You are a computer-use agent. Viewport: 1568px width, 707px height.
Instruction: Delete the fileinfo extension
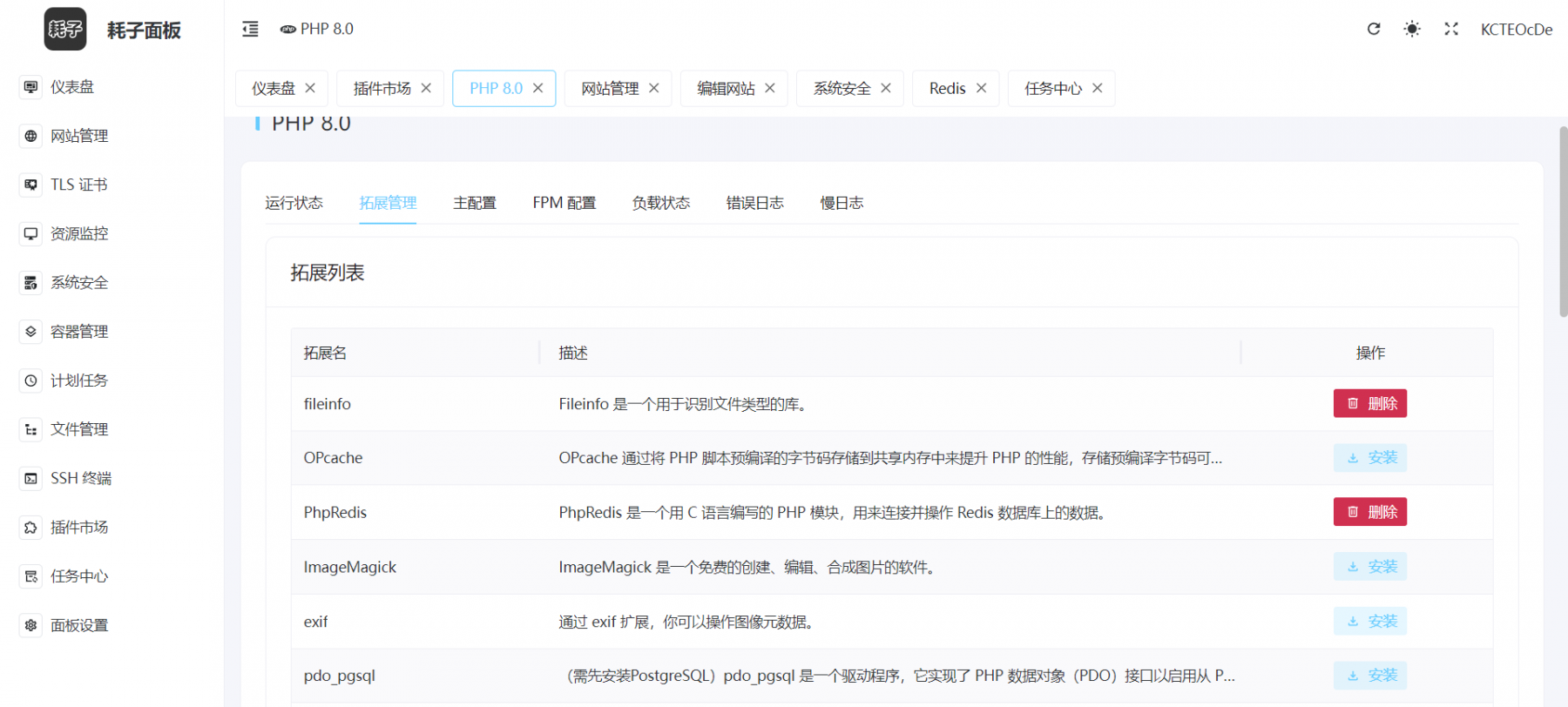[1370, 403]
